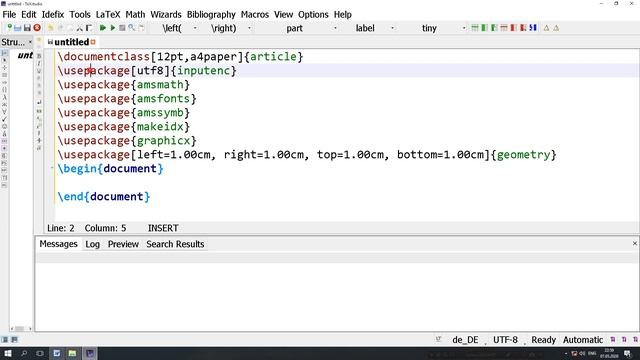Open the Math menu

point(135,14)
